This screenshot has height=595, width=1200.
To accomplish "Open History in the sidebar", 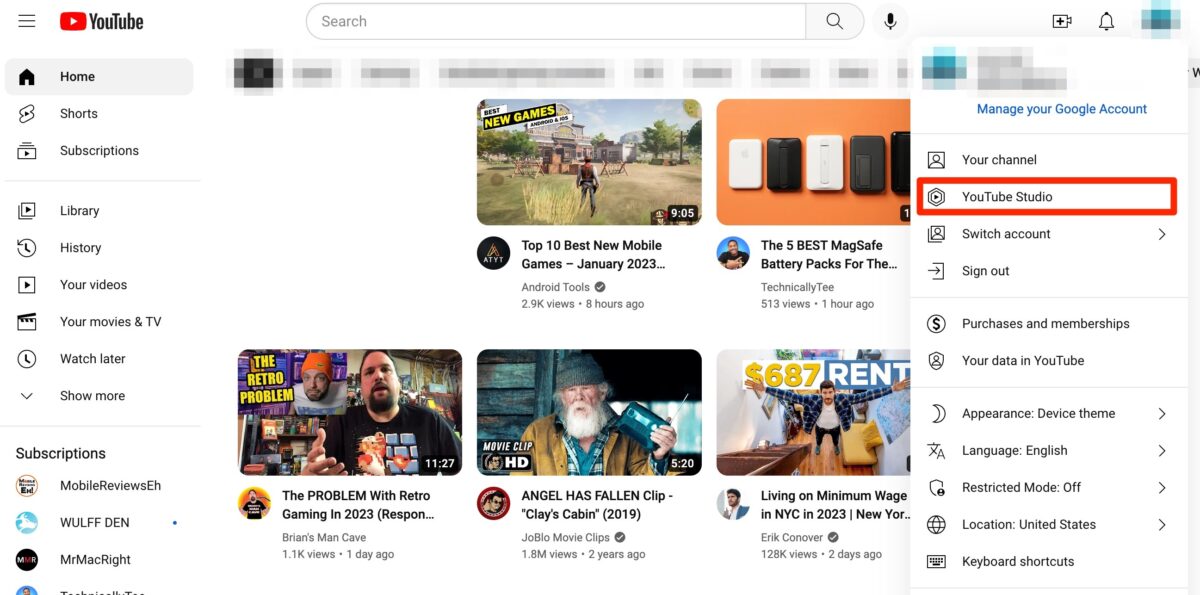I will tap(80, 248).
